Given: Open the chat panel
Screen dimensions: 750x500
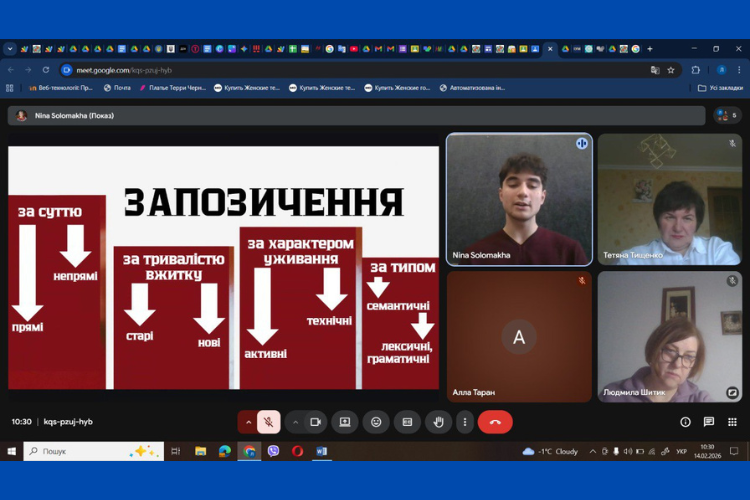Looking at the screenshot, I should (709, 422).
